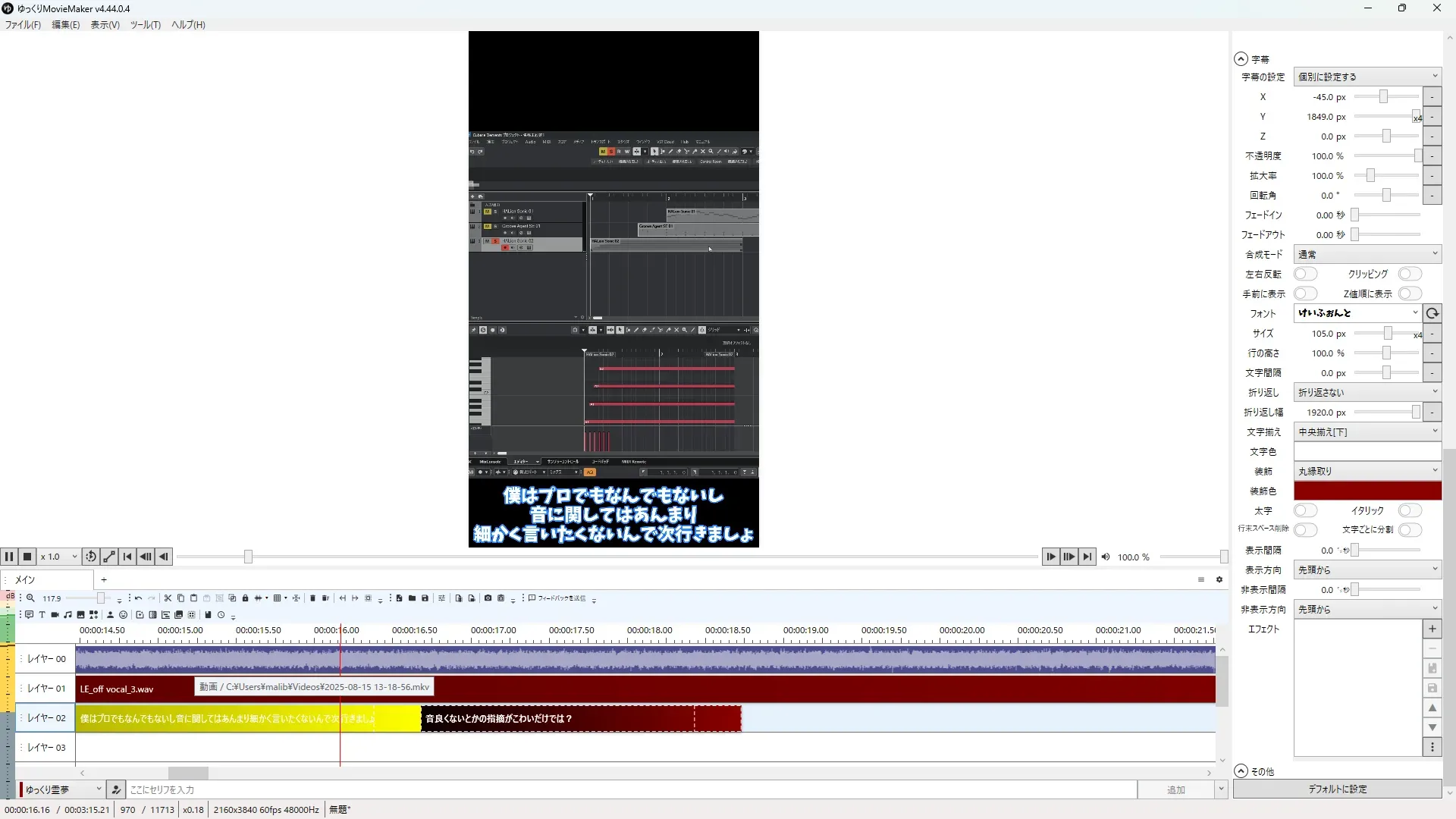This screenshot has width=1456, height=819.
Task: Click the lock icon in timeline toolbar
Action: (245, 598)
